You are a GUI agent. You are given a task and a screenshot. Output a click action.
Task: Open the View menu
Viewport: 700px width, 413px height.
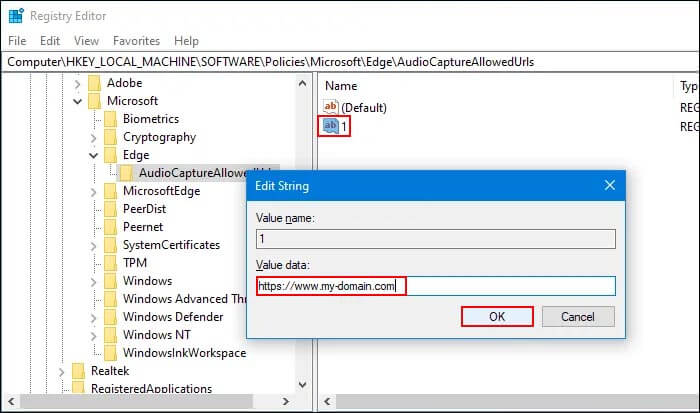click(x=86, y=41)
